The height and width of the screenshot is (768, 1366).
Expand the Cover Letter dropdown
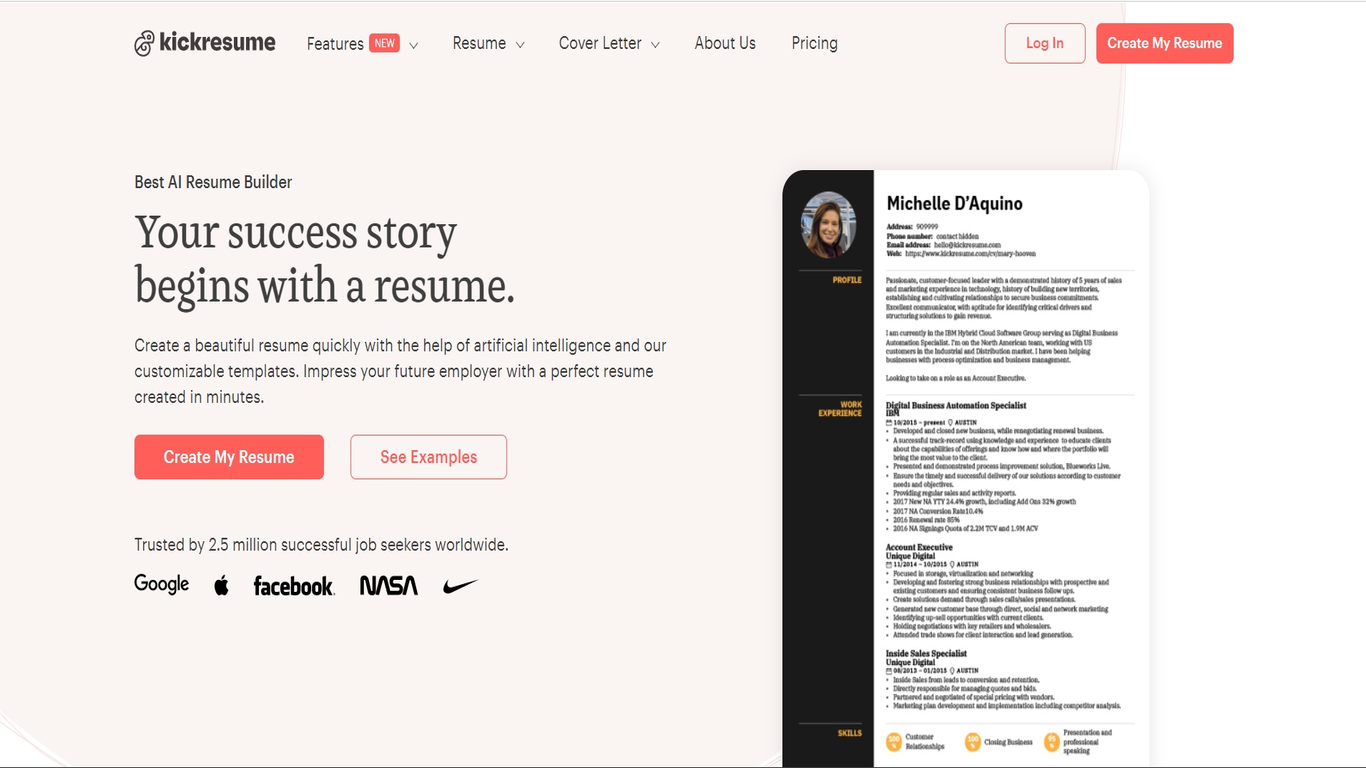[606, 43]
